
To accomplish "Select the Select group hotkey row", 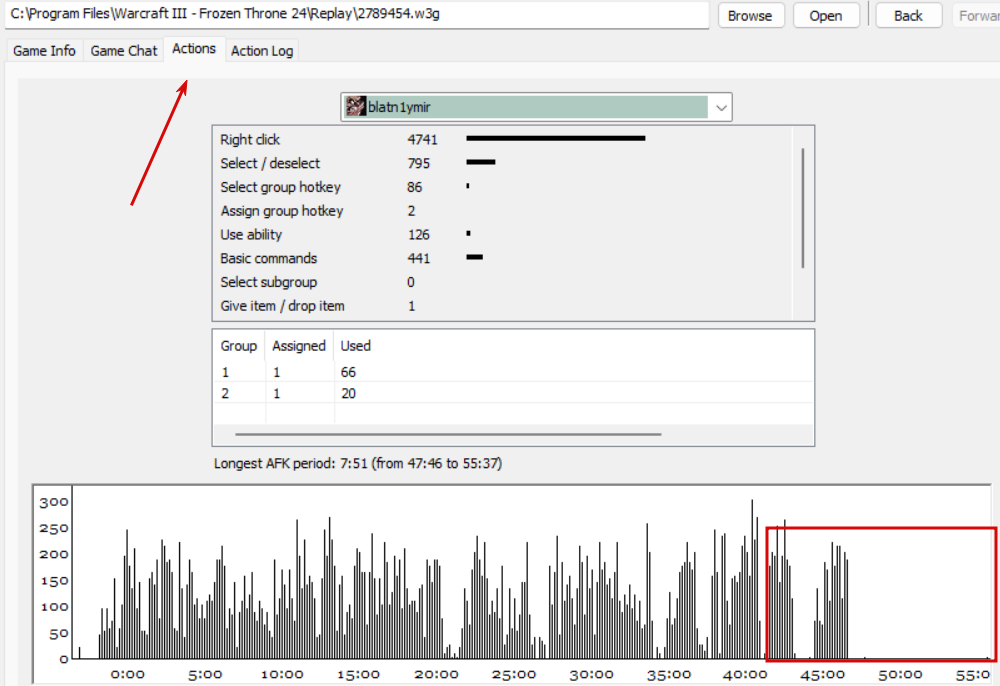I will pos(503,187).
